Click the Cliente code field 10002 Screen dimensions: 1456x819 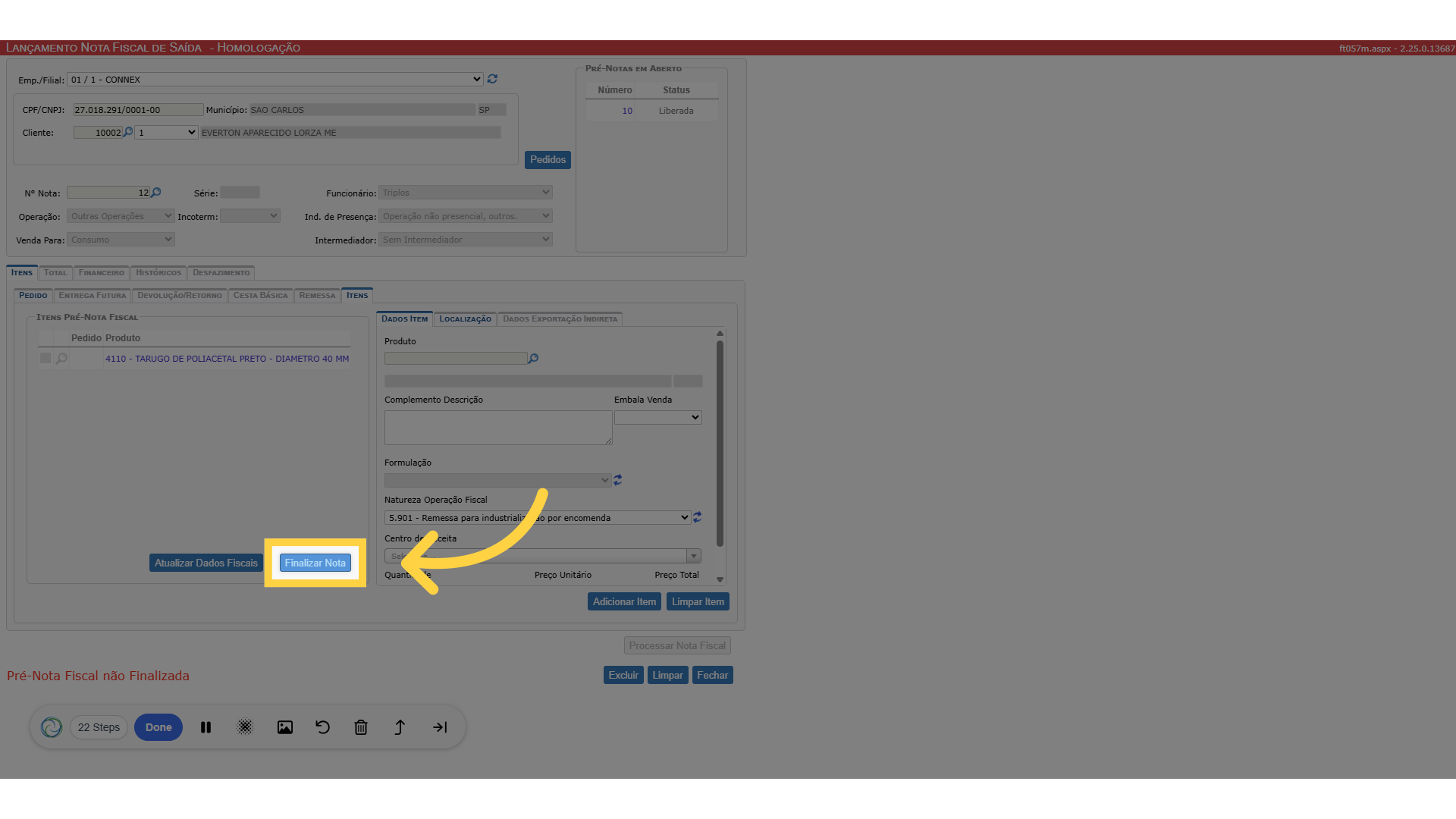click(98, 133)
